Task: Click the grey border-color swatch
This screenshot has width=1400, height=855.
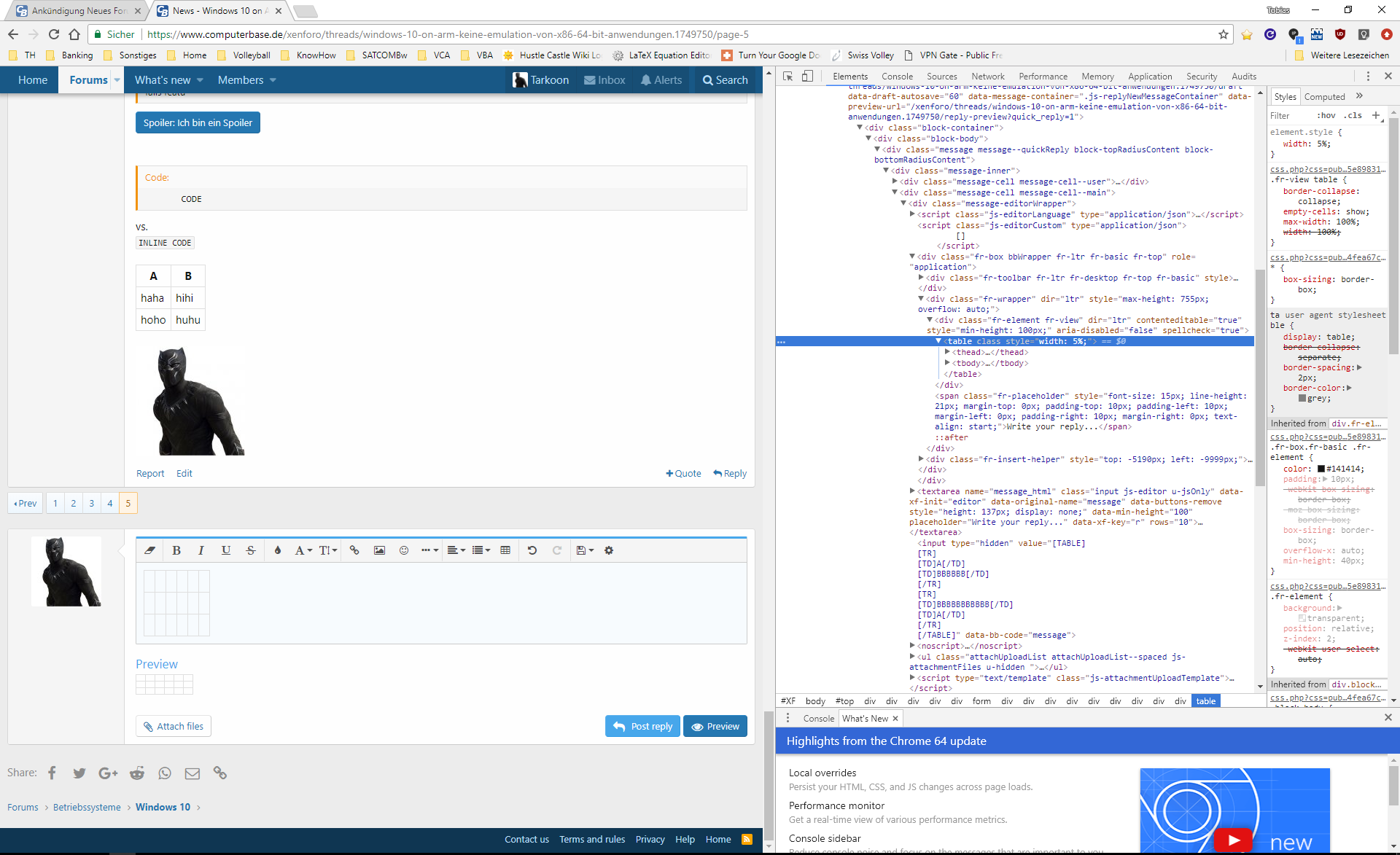Action: [1302, 398]
